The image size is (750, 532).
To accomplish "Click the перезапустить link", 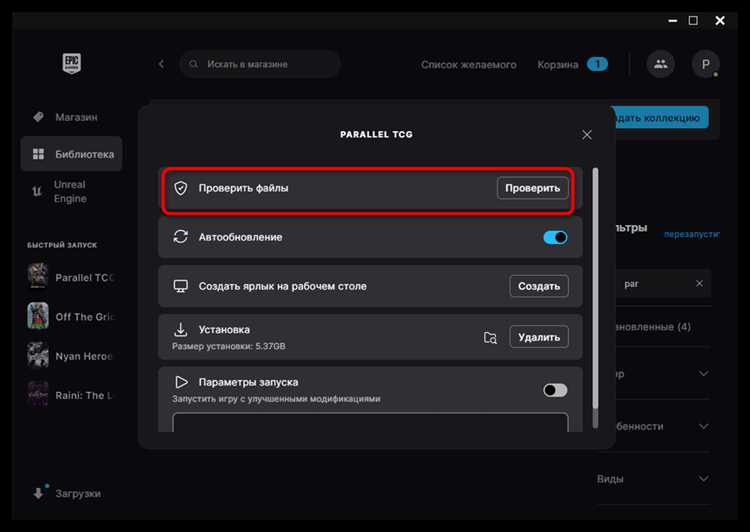I will click(692, 234).
